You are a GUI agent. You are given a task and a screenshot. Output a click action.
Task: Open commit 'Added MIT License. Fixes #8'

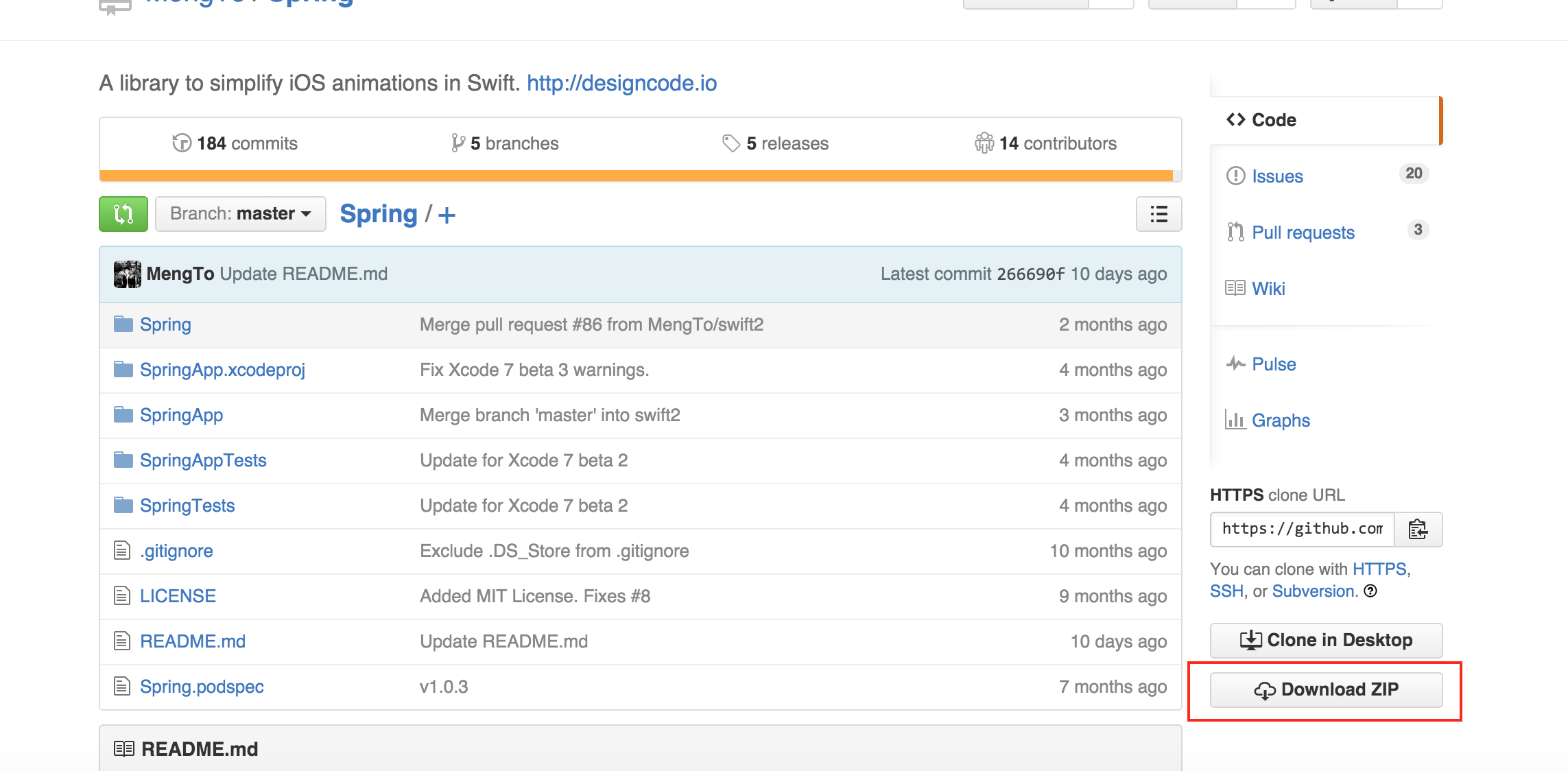pyautogui.click(x=535, y=596)
